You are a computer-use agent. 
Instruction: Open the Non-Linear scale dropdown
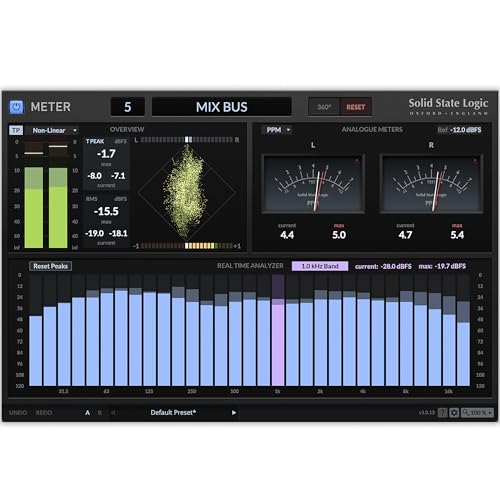(x=54, y=130)
